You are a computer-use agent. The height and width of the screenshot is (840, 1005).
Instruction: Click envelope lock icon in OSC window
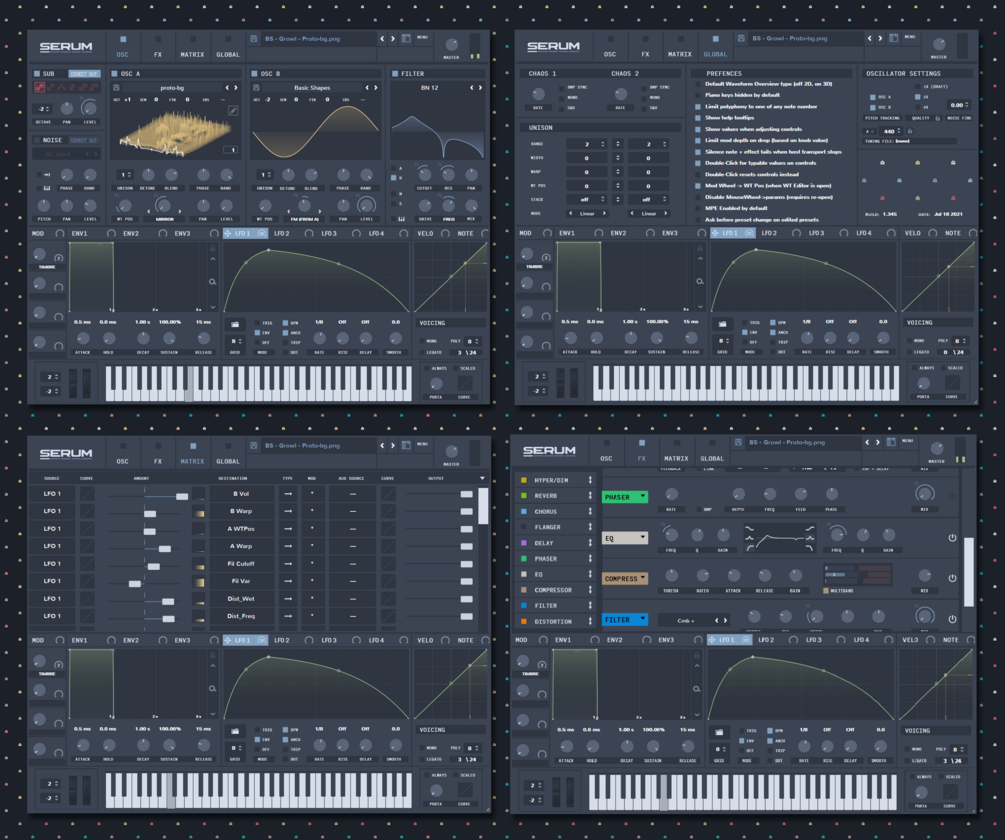212,249
